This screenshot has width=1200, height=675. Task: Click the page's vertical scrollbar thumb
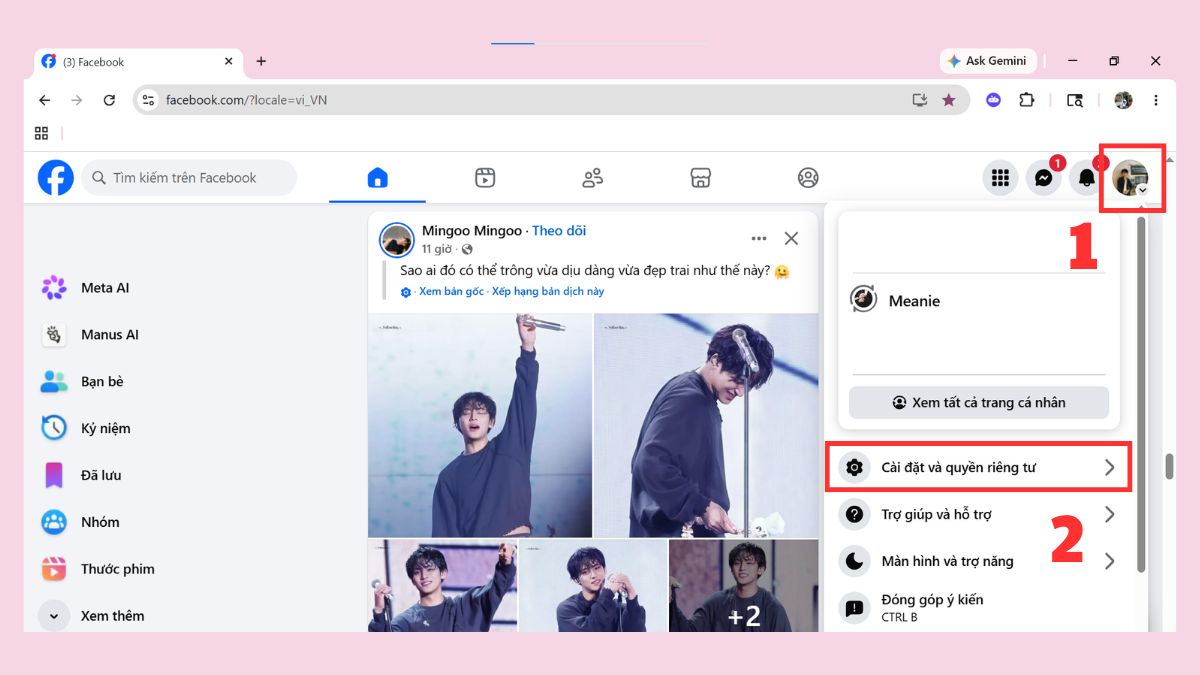(1168, 466)
